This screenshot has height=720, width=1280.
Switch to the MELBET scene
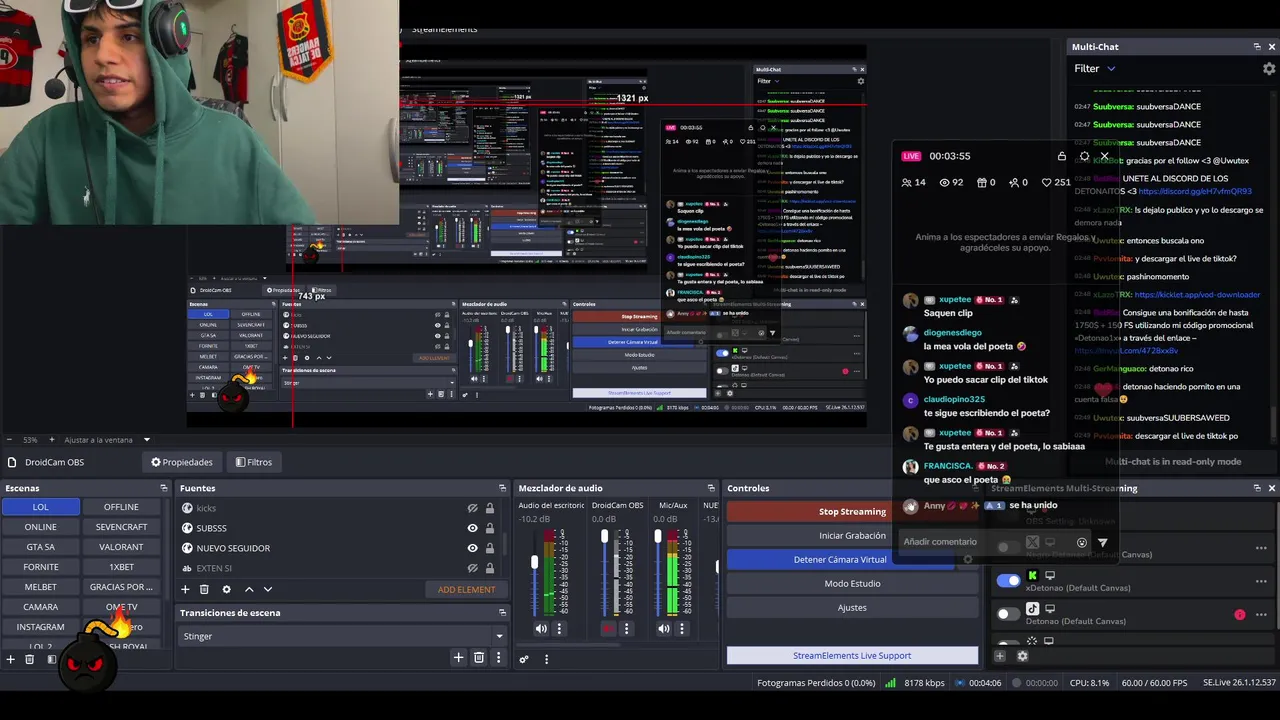40,587
